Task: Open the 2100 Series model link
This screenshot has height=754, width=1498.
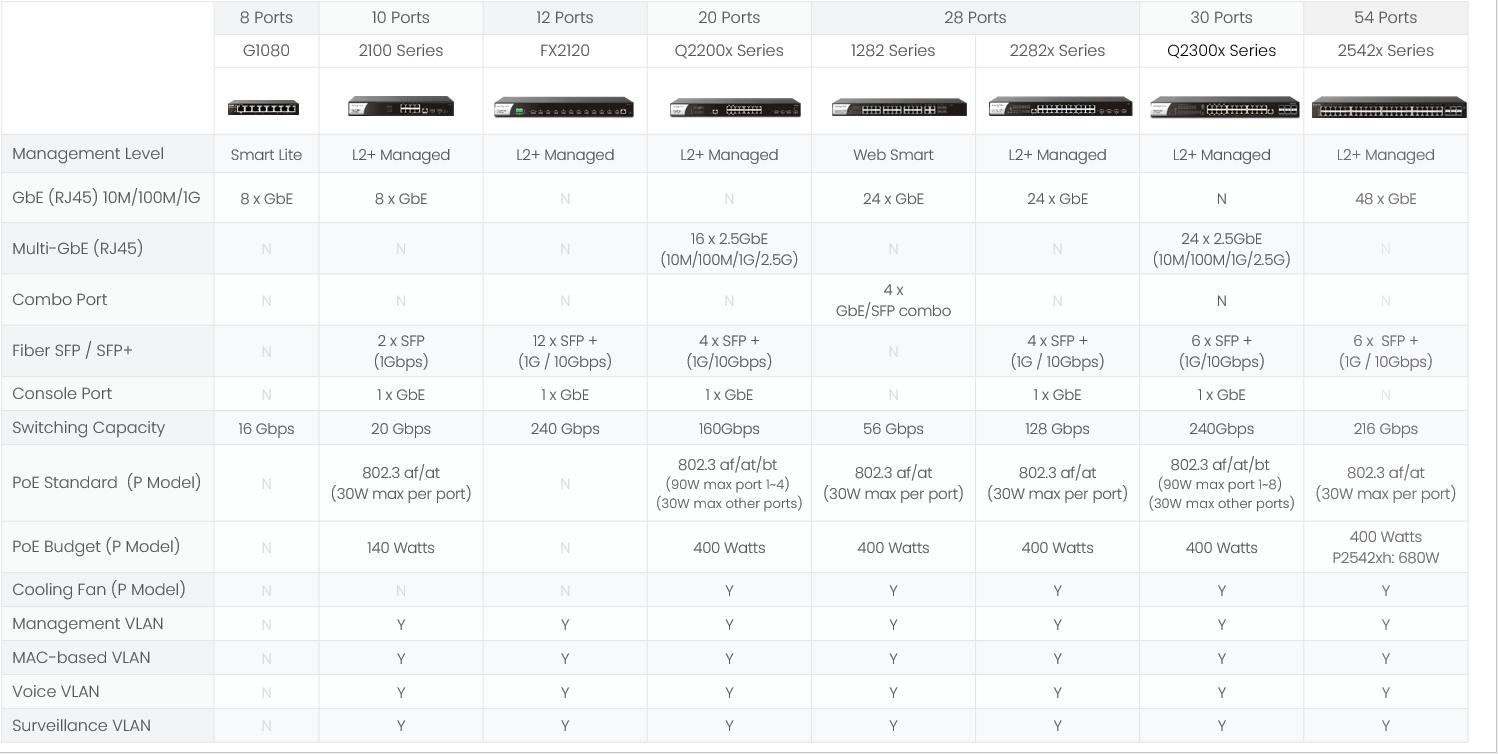Action: click(x=401, y=51)
